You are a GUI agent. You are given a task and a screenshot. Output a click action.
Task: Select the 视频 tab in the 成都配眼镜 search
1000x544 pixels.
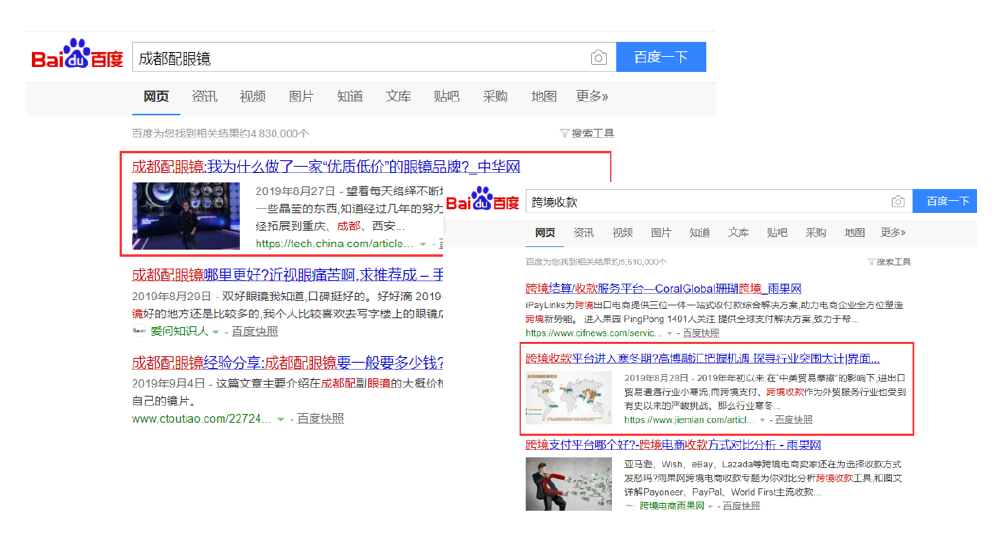(253, 96)
